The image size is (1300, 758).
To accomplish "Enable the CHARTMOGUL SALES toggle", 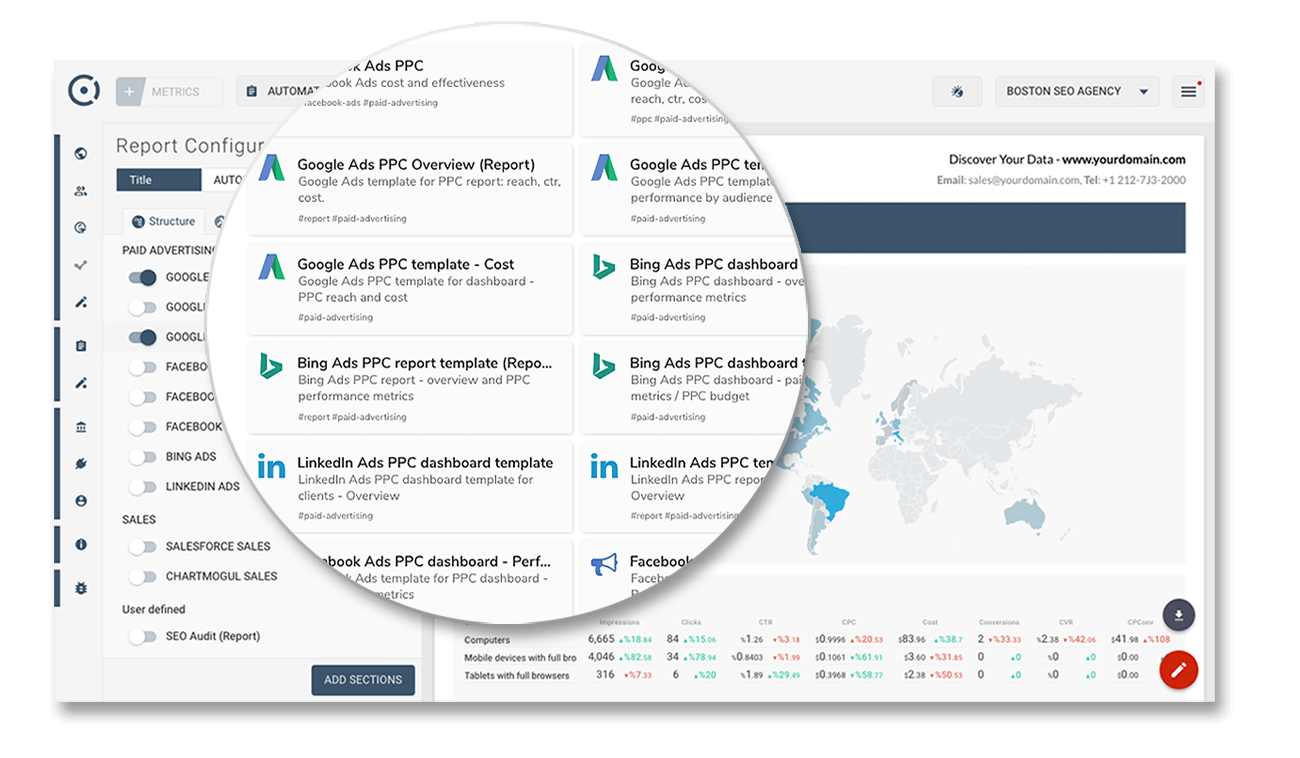I will pos(143,577).
